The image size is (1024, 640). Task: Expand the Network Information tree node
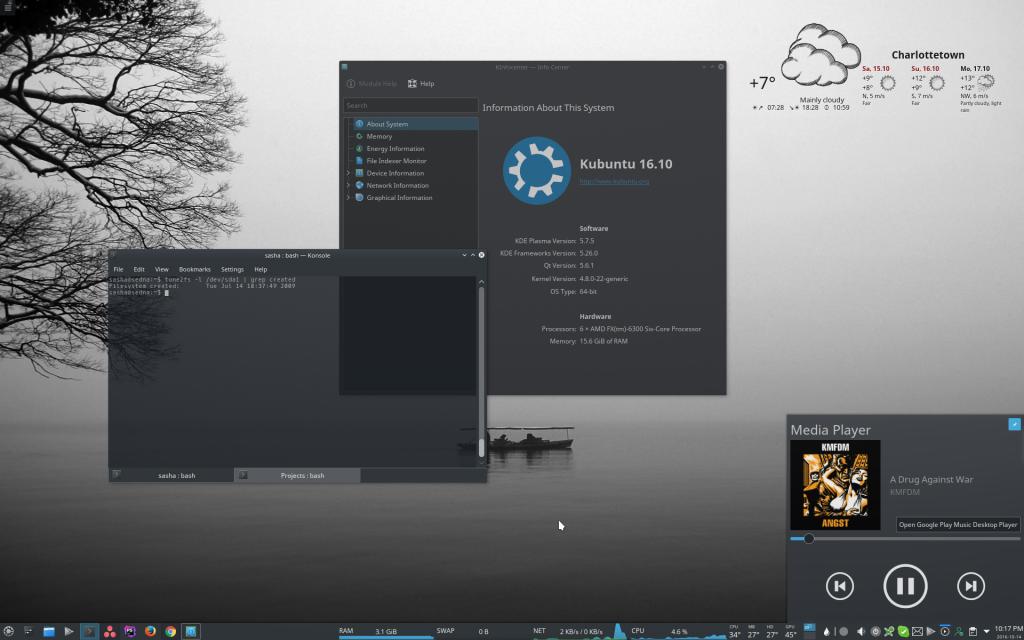(348, 185)
